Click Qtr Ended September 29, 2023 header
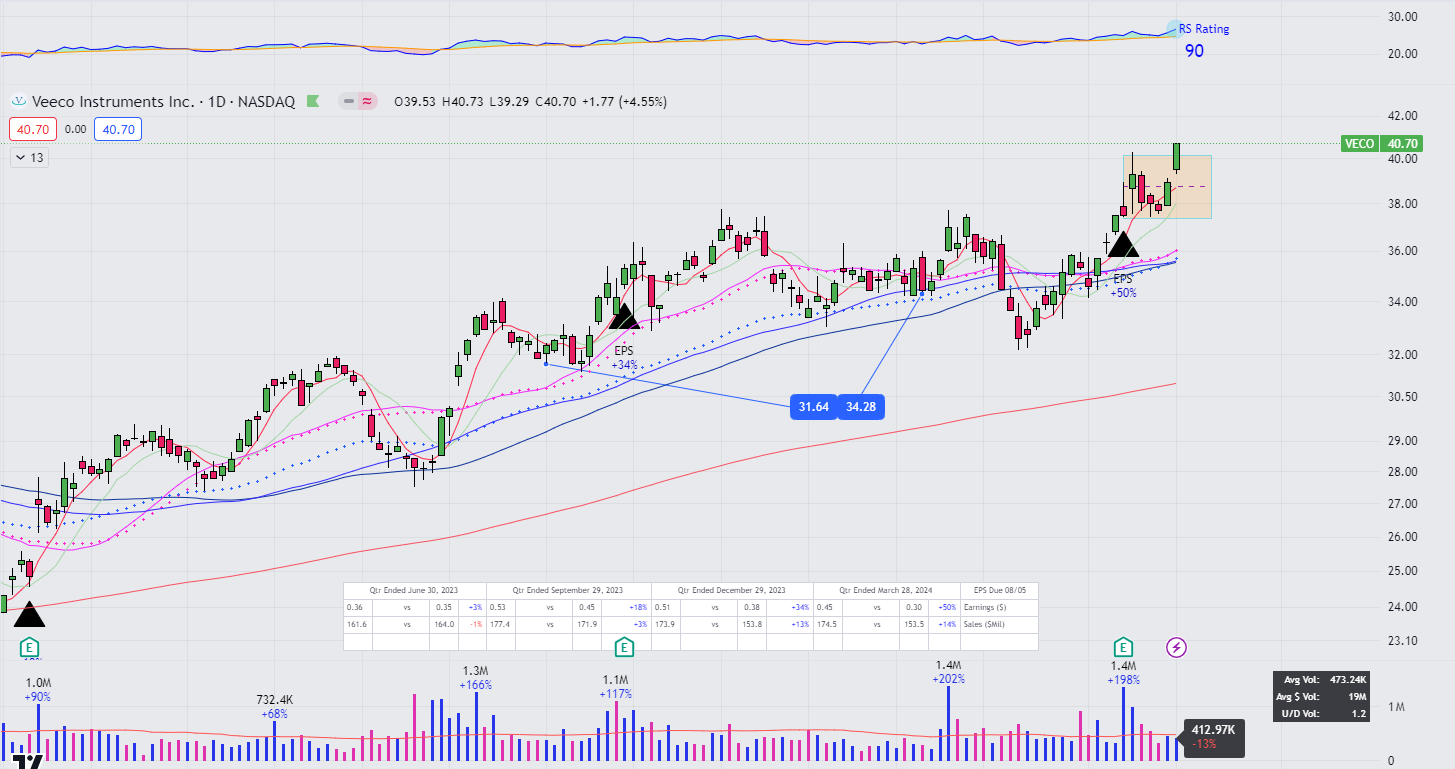 click(568, 590)
